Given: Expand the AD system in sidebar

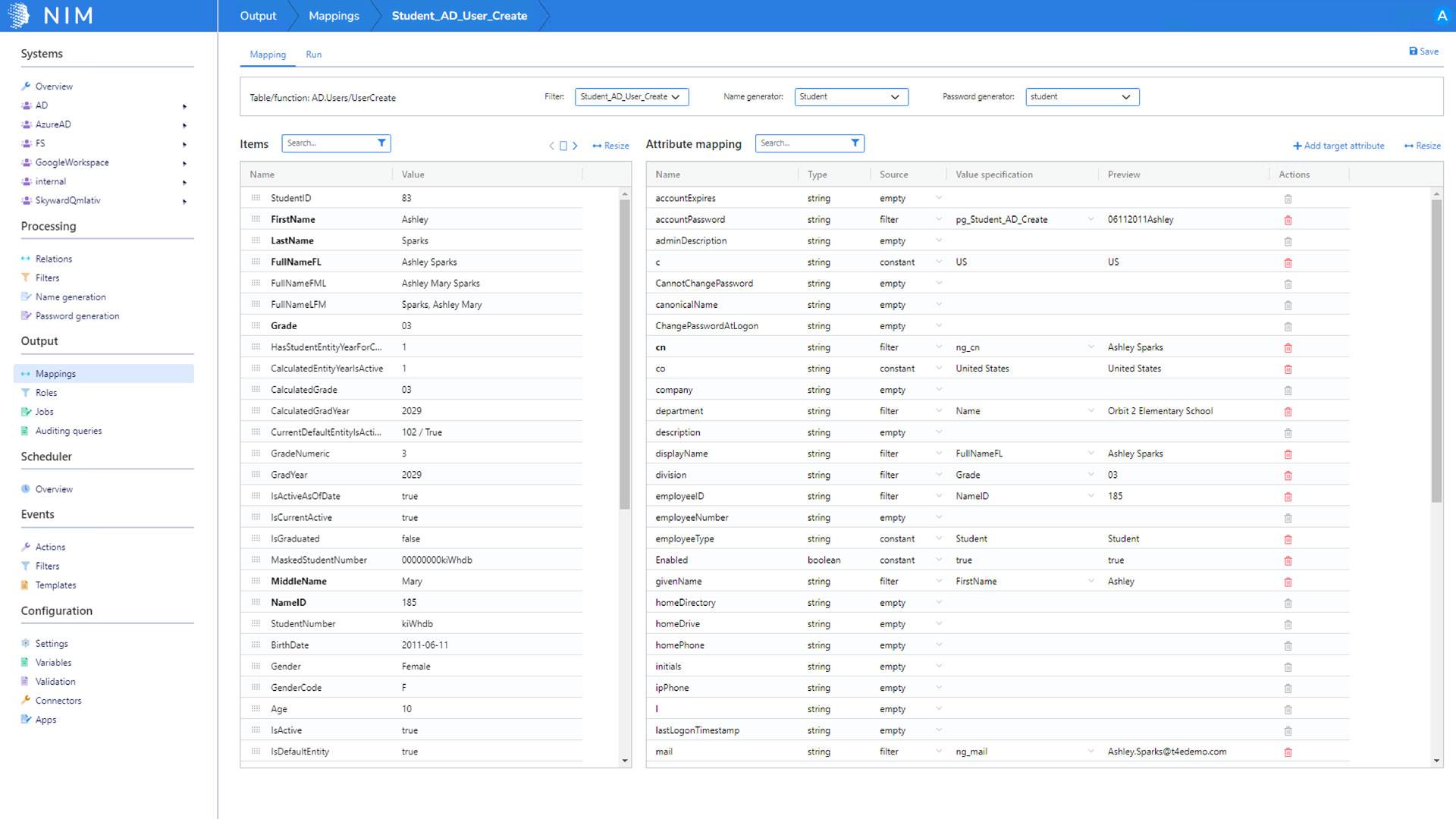Looking at the screenshot, I should click(184, 106).
